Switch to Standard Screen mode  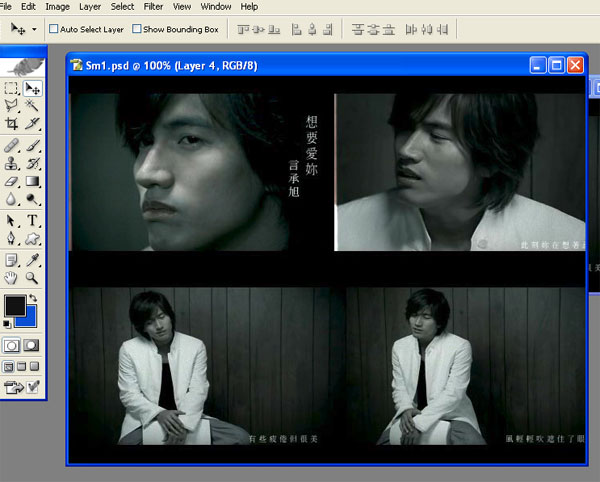click(x=8, y=367)
